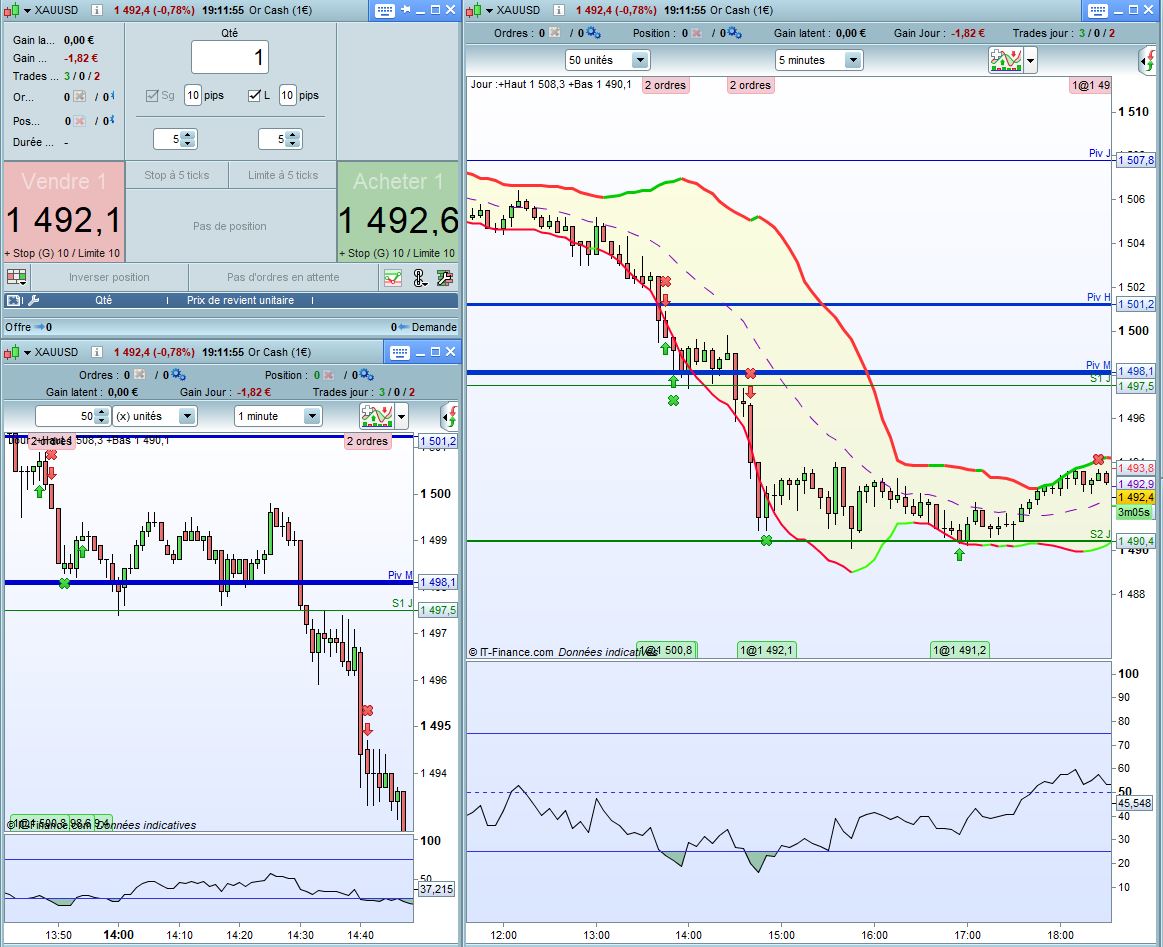The image size is (1163, 947).
Task: Click the Acheter 1 buy button
Action: 398,211
